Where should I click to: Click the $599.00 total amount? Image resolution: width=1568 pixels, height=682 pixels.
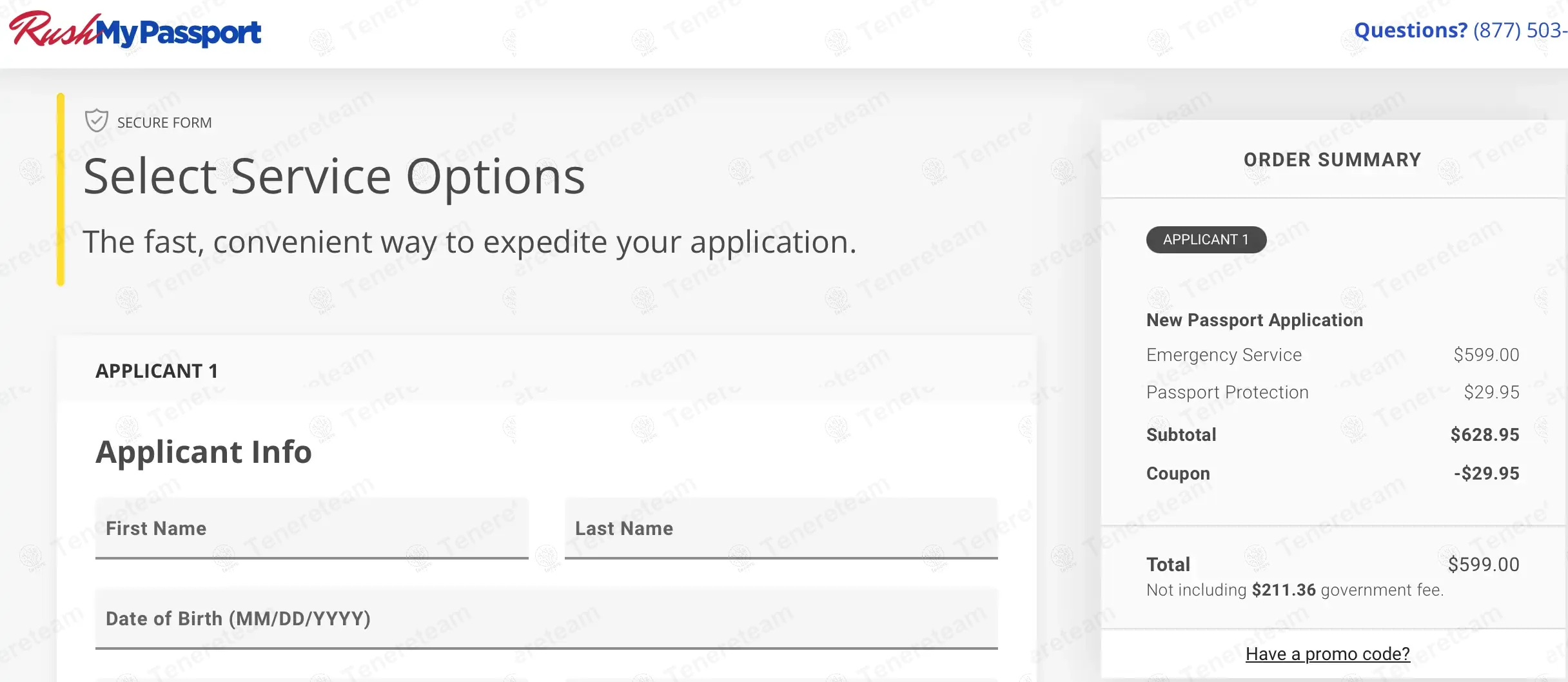(1483, 565)
